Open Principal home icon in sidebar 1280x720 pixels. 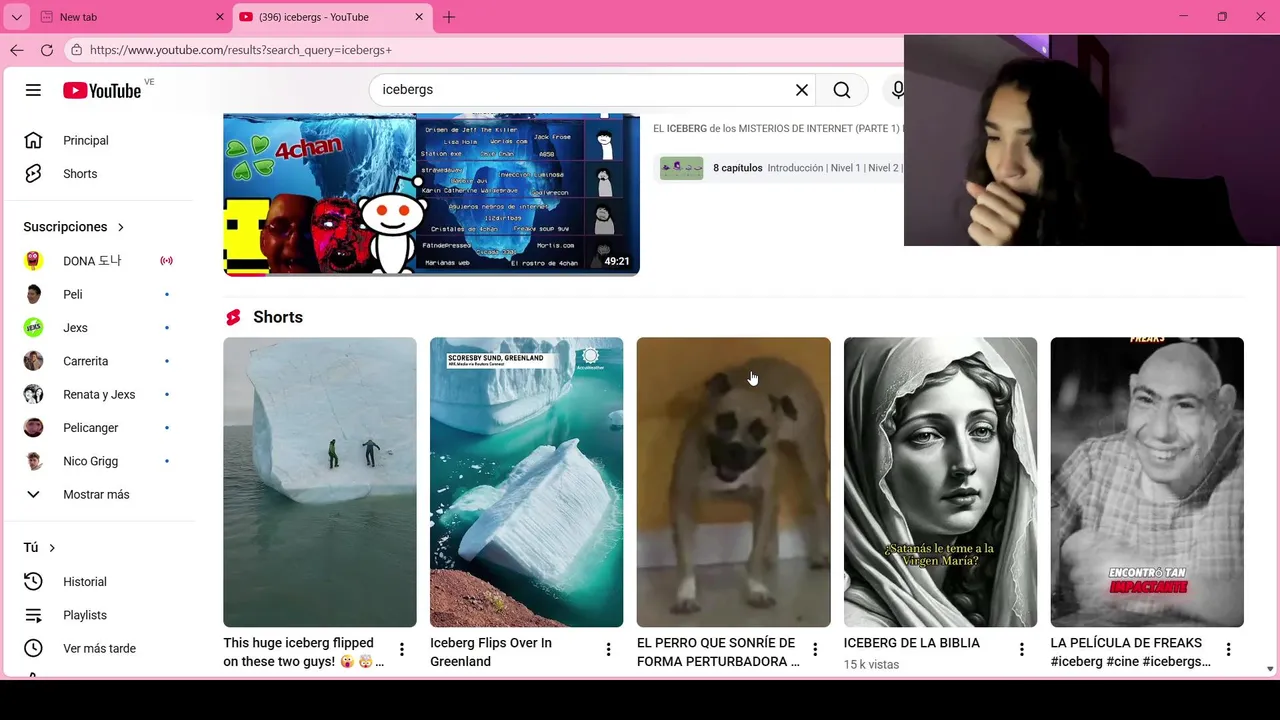[33, 140]
